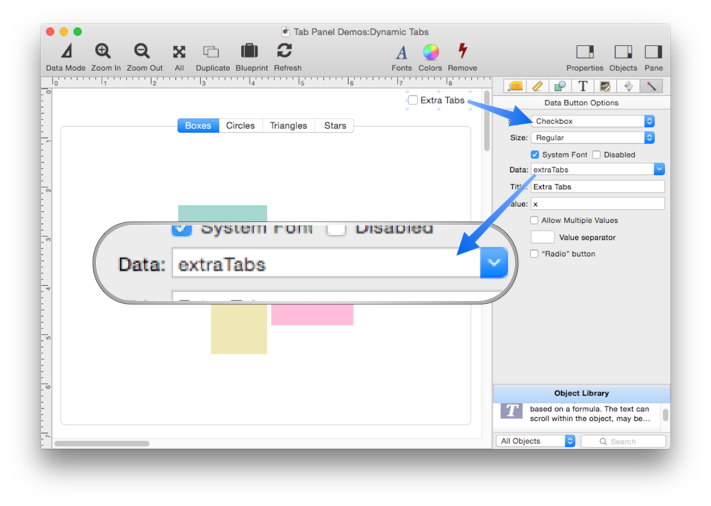The height and width of the screenshot is (506, 711).
Task: Switch to the Triangles tab
Action: coord(288,126)
